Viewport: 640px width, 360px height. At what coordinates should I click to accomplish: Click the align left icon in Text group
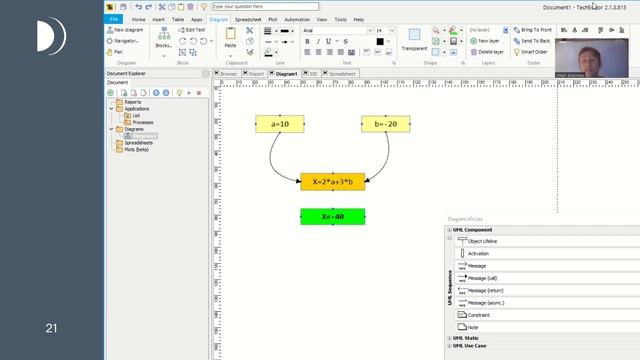tap(307, 52)
